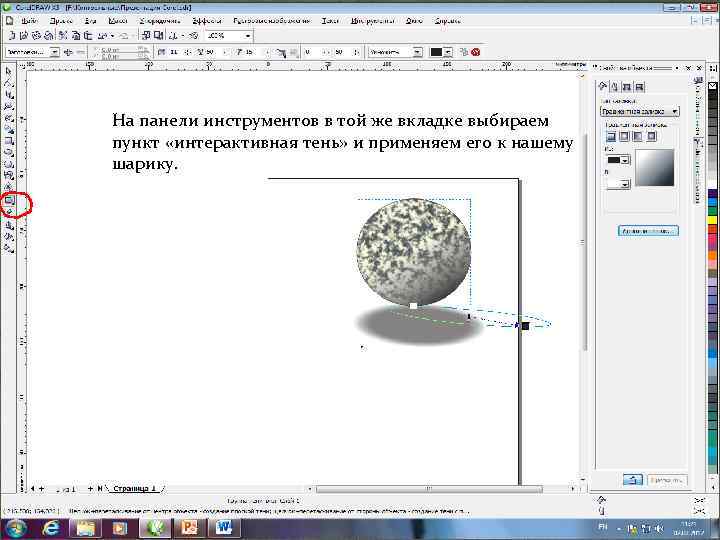
Task: Open the zoom level 100% dropdown
Action: click(x=248, y=36)
